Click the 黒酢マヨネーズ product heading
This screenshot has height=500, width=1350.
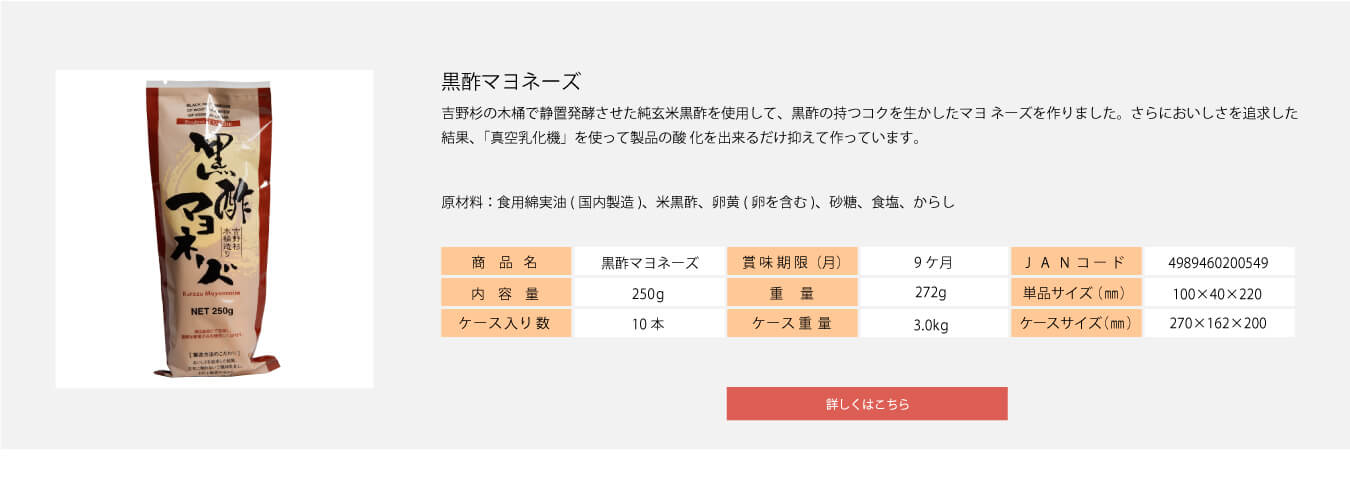coord(511,81)
